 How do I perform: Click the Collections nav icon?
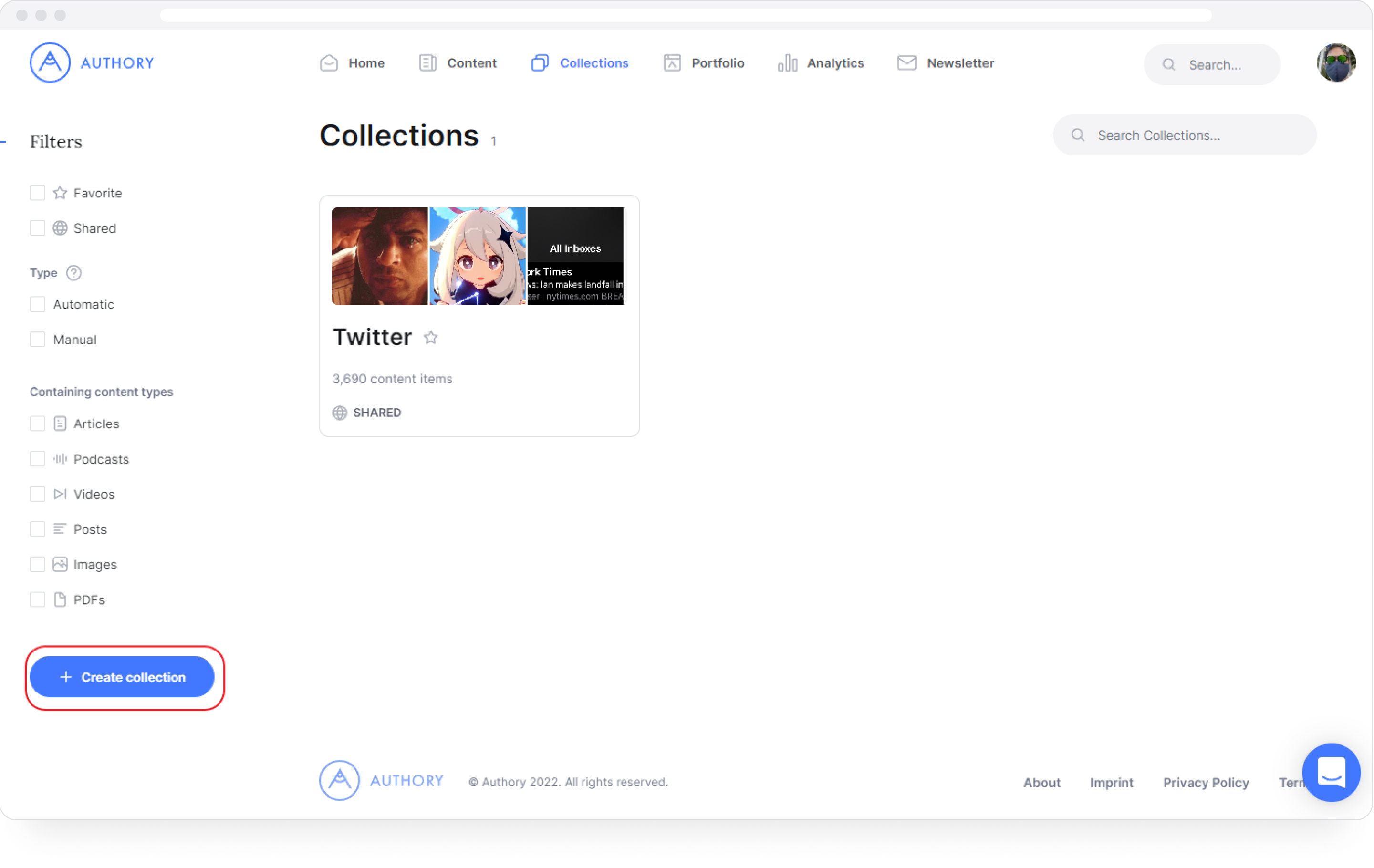click(540, 63)
